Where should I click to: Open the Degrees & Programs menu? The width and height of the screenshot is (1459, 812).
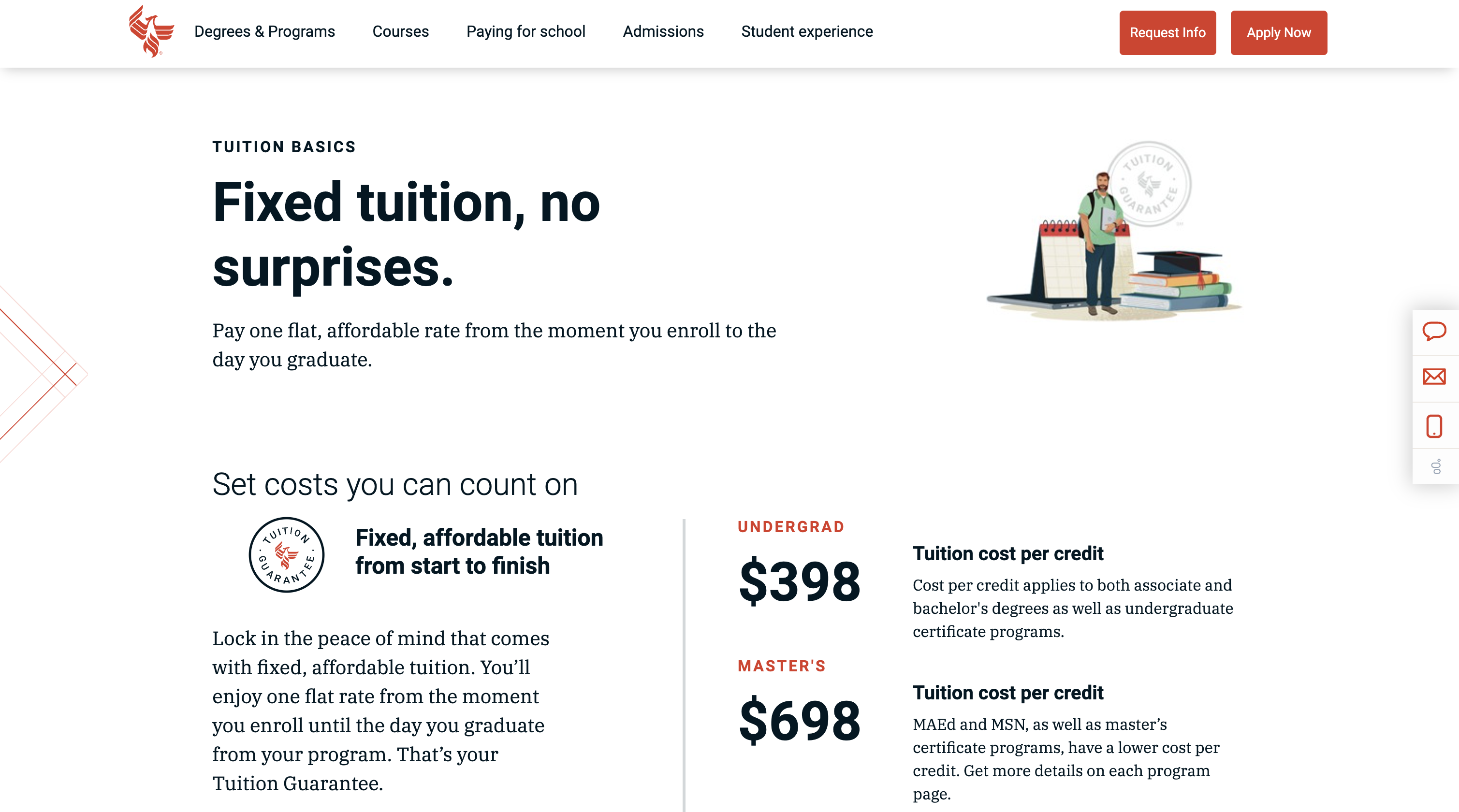pos(264,32)
